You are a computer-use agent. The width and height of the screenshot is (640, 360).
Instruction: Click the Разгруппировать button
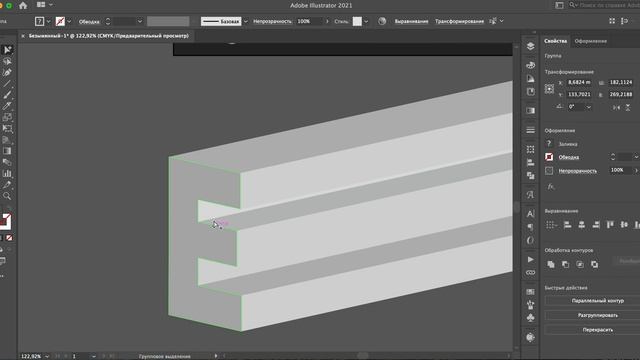pos(598,315)
